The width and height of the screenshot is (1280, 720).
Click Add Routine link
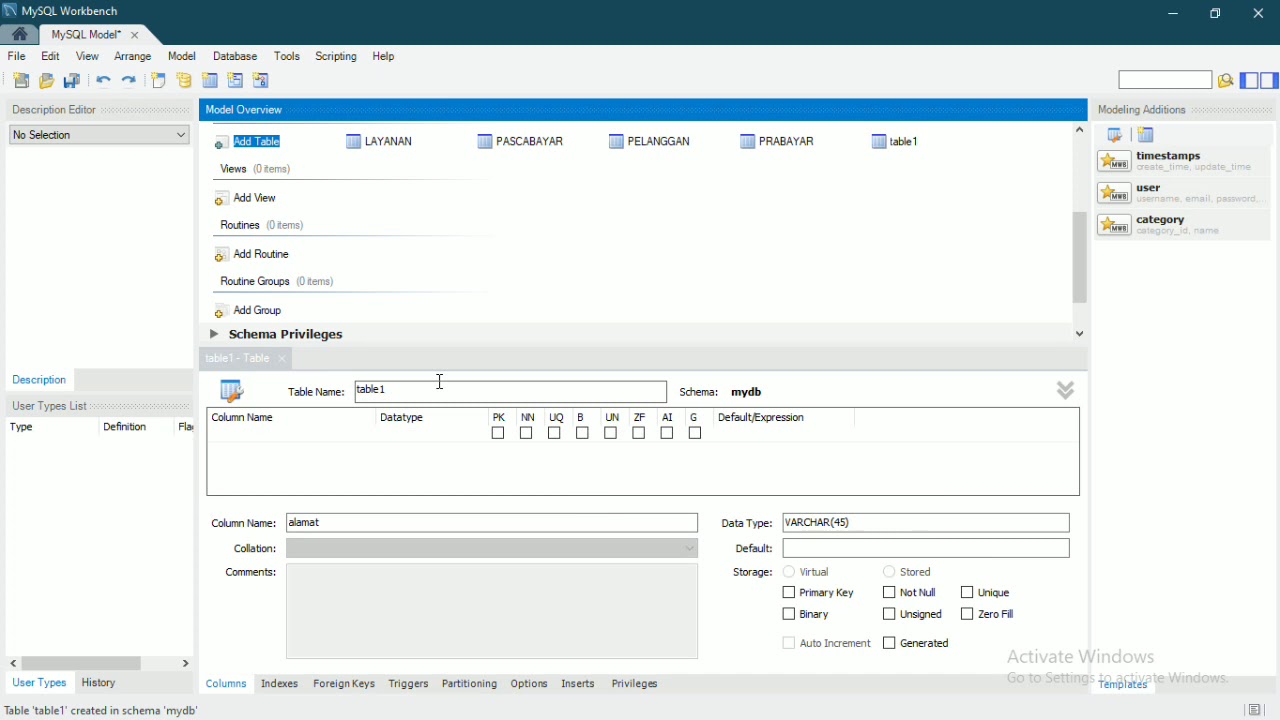[x=261, y=254]
